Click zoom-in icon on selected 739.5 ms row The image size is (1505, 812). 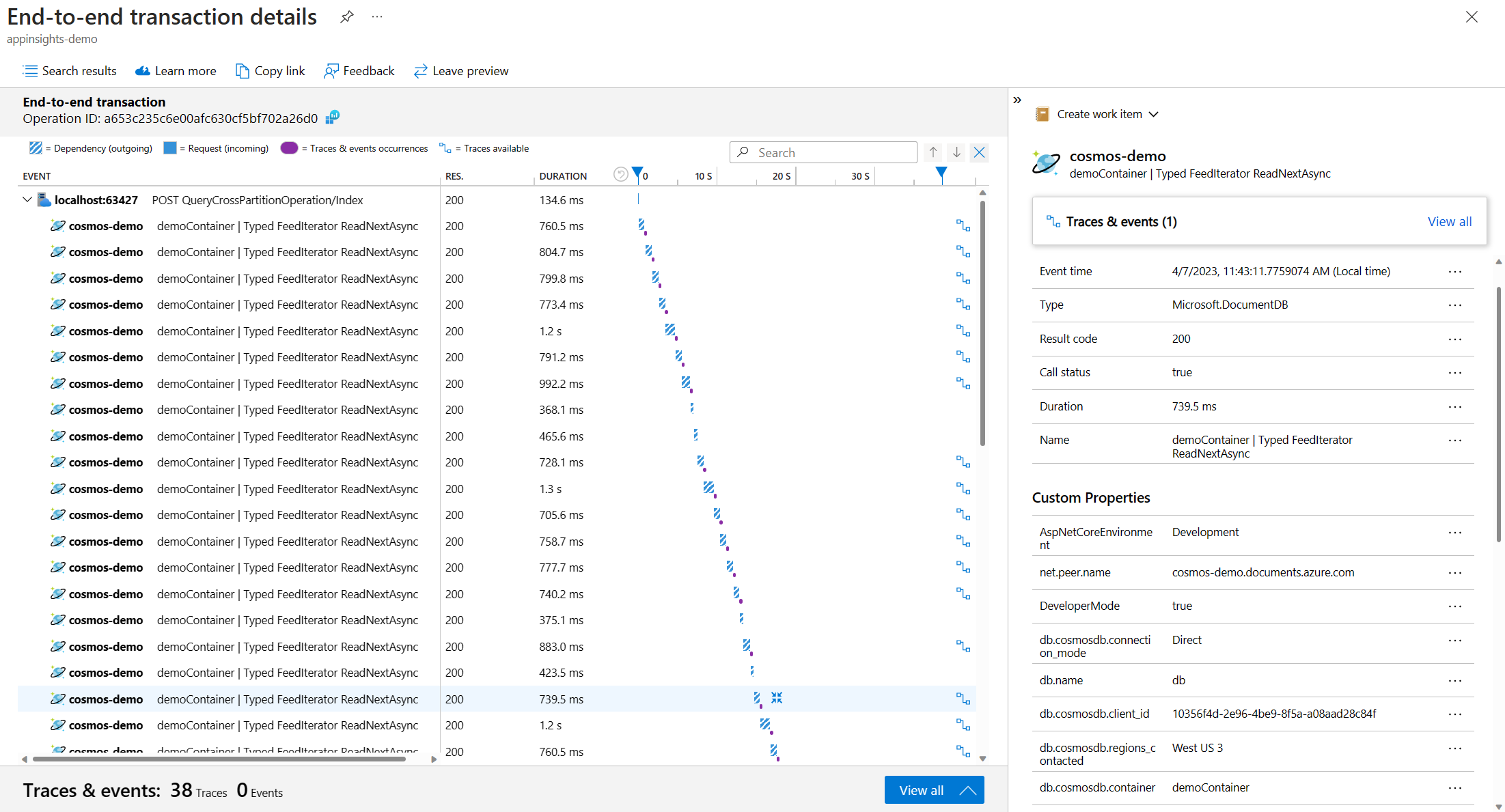click(x=777, y=698)
